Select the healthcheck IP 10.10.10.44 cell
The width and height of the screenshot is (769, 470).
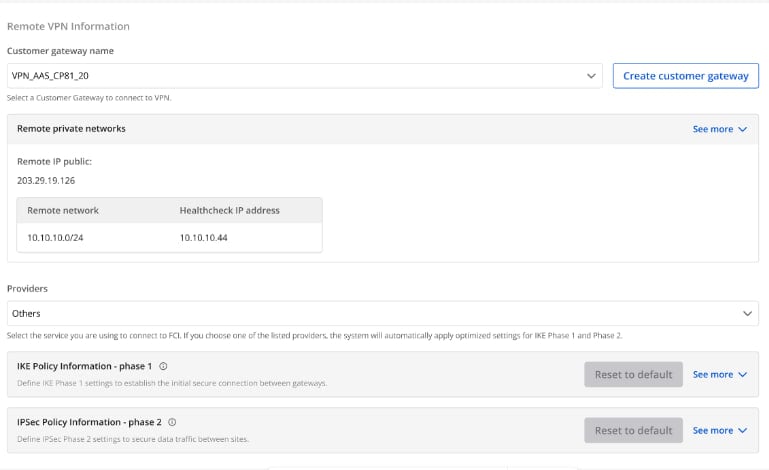coord(206,237)
